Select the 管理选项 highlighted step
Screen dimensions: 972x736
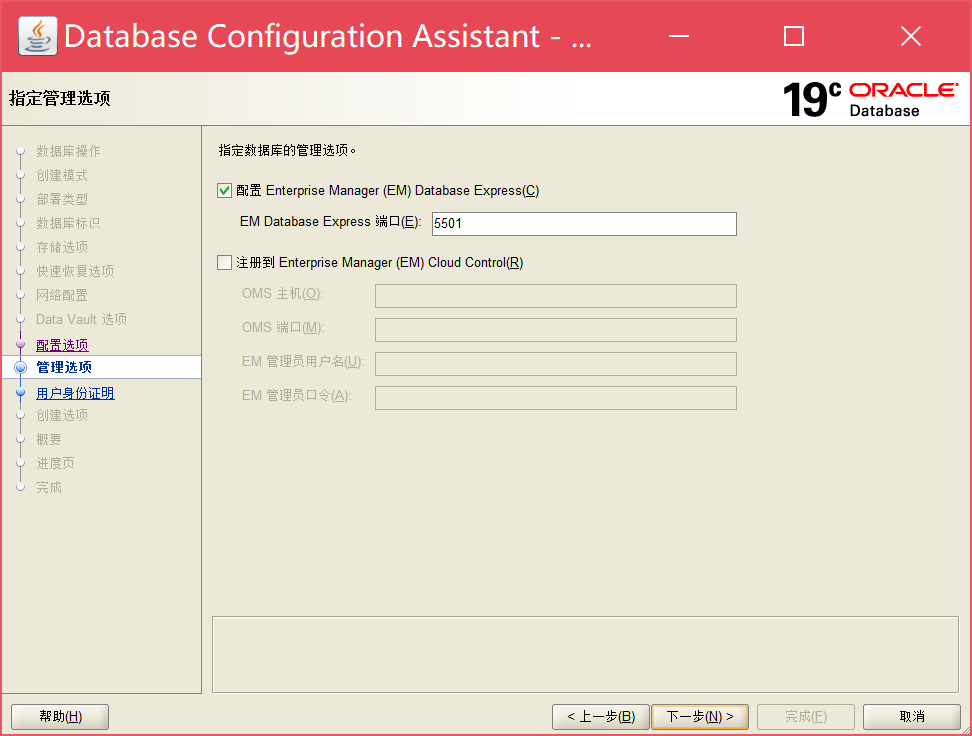point(63,367)
